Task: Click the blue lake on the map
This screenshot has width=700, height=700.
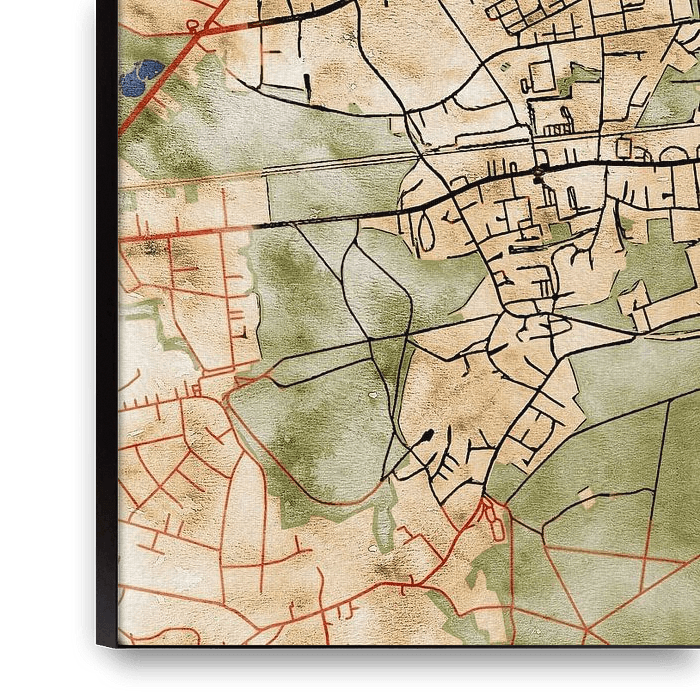Action: pos(141,77)
